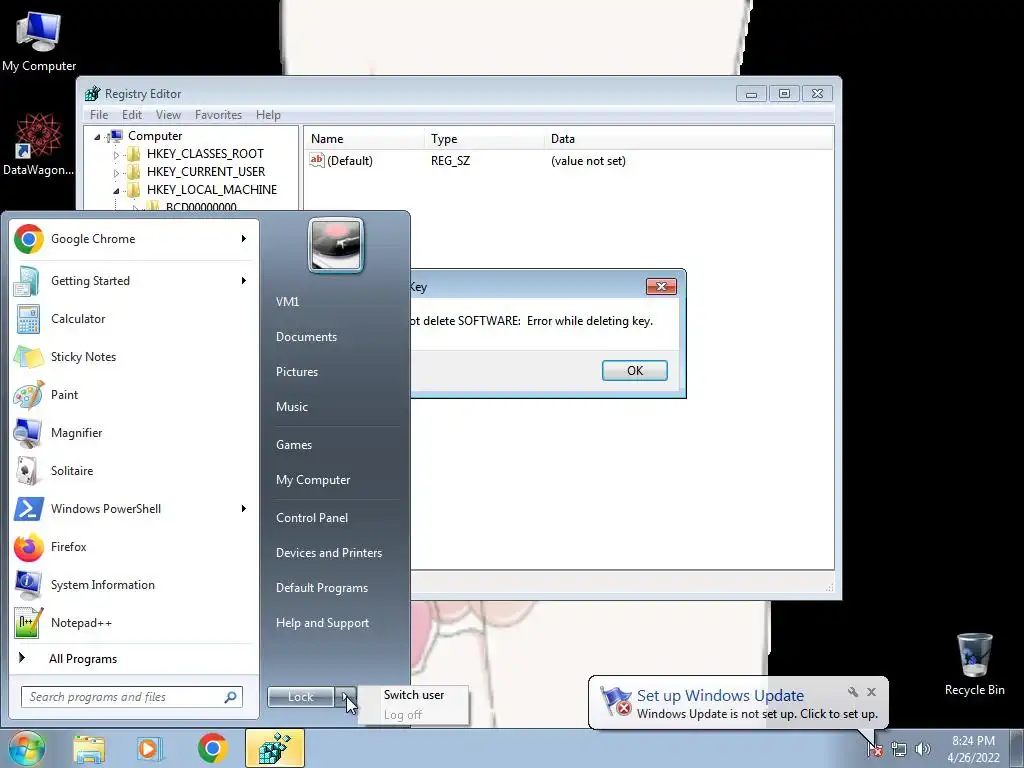Select My Computer desktop icon
Viewport: 1024px width, 768px height.
(x=39, y=40)
